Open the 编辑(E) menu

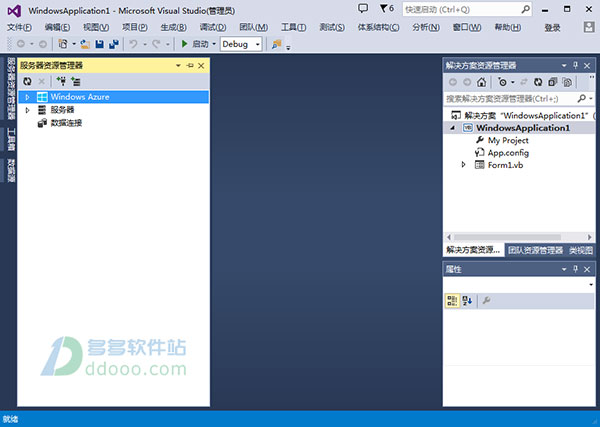[57, 27]
